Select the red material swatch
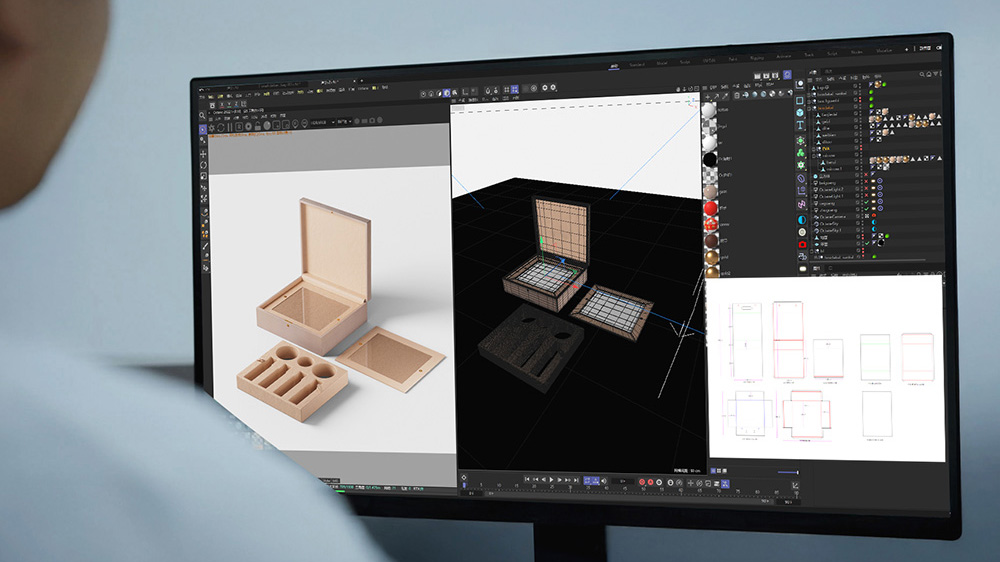Image resolution: width=1000 pixels, height=562 pixels. 710,208
